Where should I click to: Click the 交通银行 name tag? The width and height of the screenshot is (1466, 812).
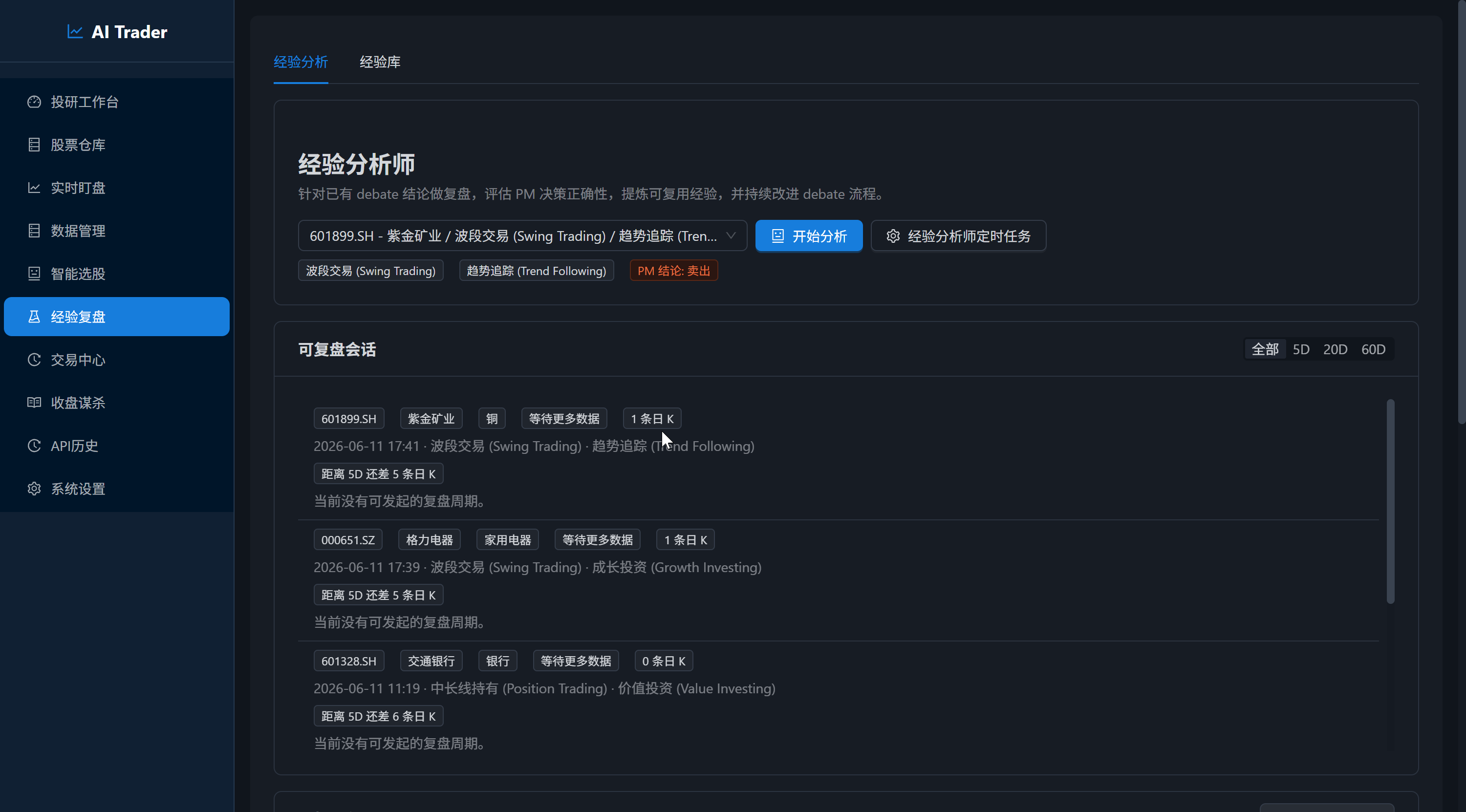[x=431, y=661]
